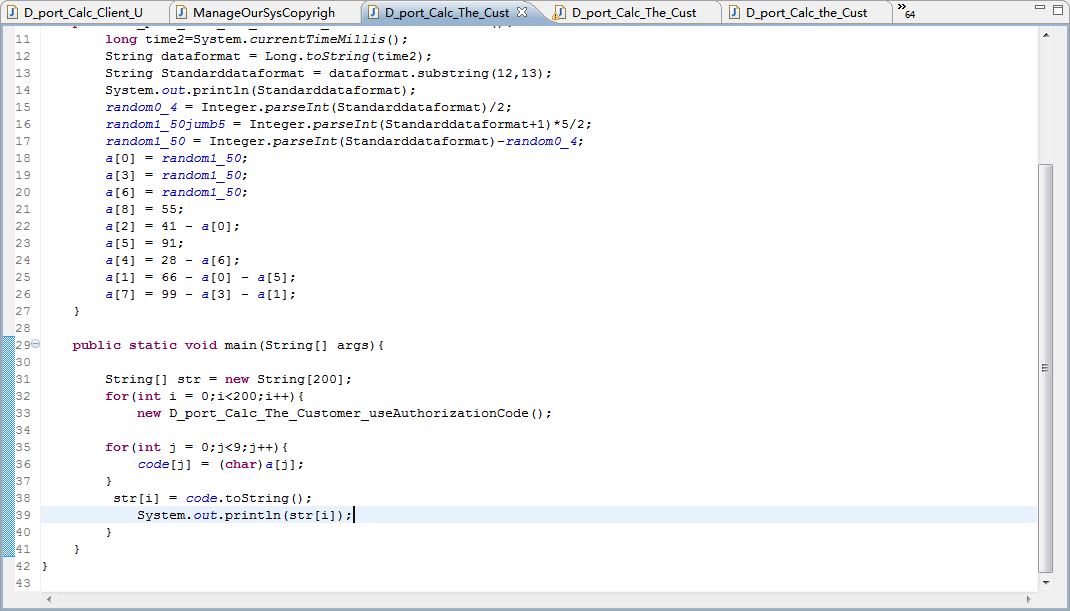Click the horizontal scrollbar left arrow
The image size is (1070, 611).
[x=48, y=599]
